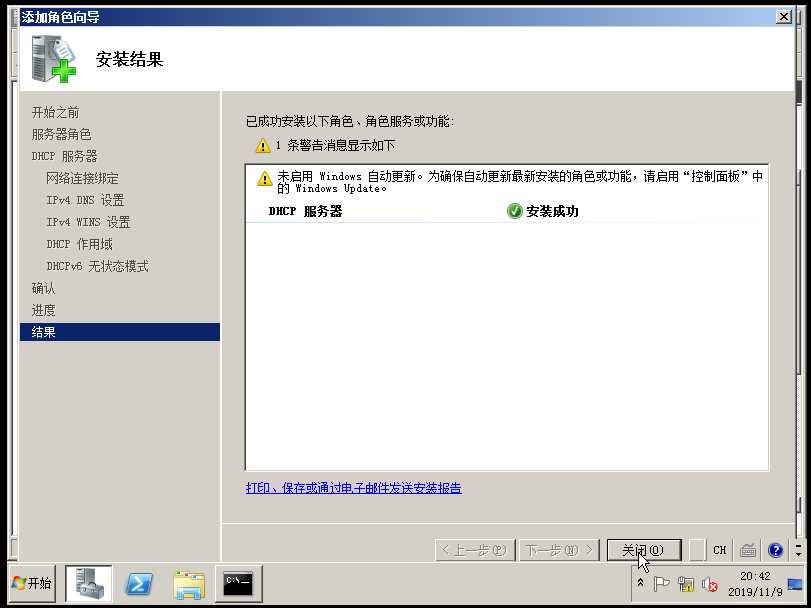Click the 安装成功 status text
The width and height of the screenshot is (811, 608).
552,211
